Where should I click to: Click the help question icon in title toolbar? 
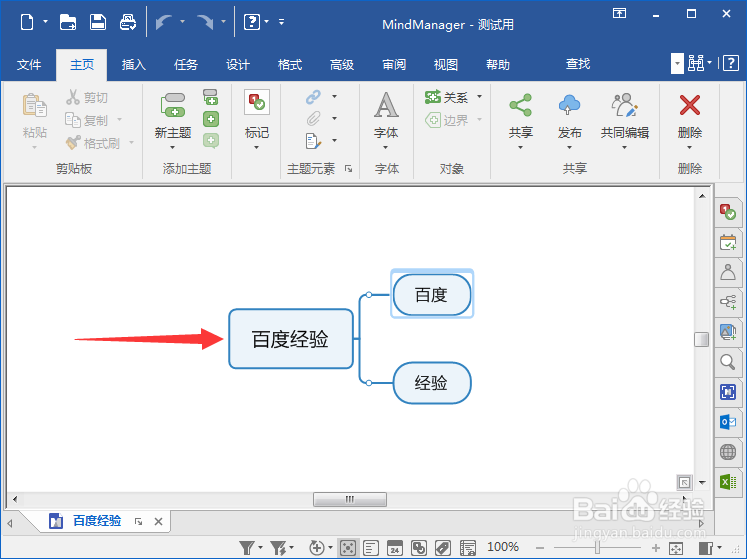click(x=252, y=22)
